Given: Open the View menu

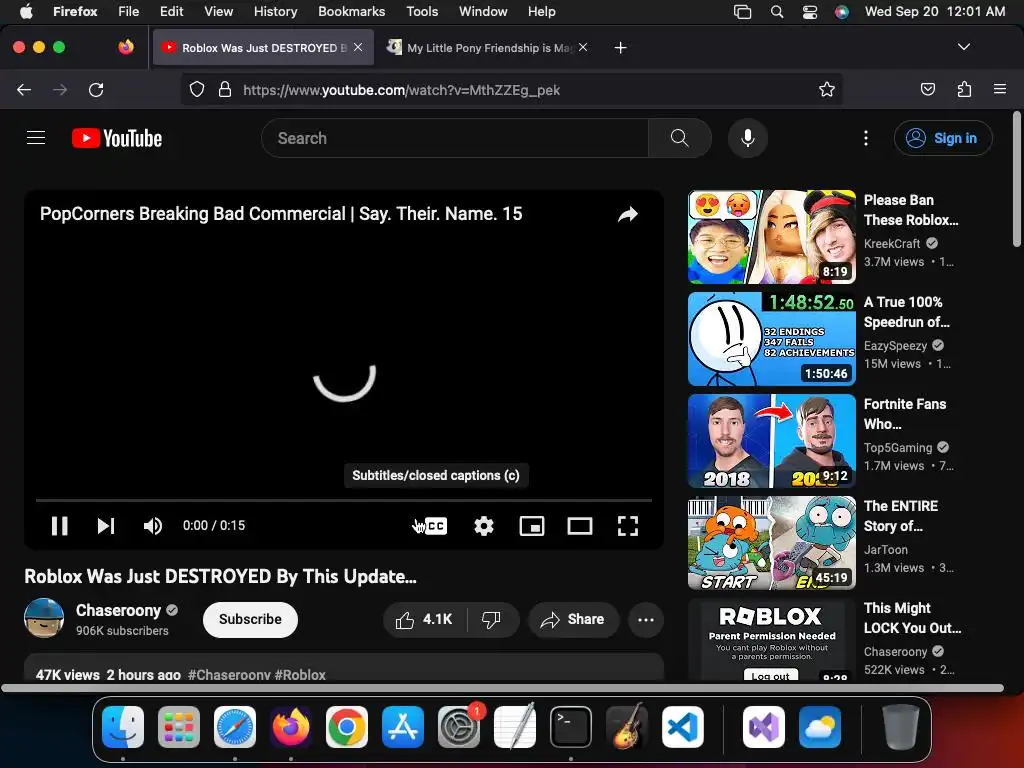Looking at the screenshot, I should [218, 11].
